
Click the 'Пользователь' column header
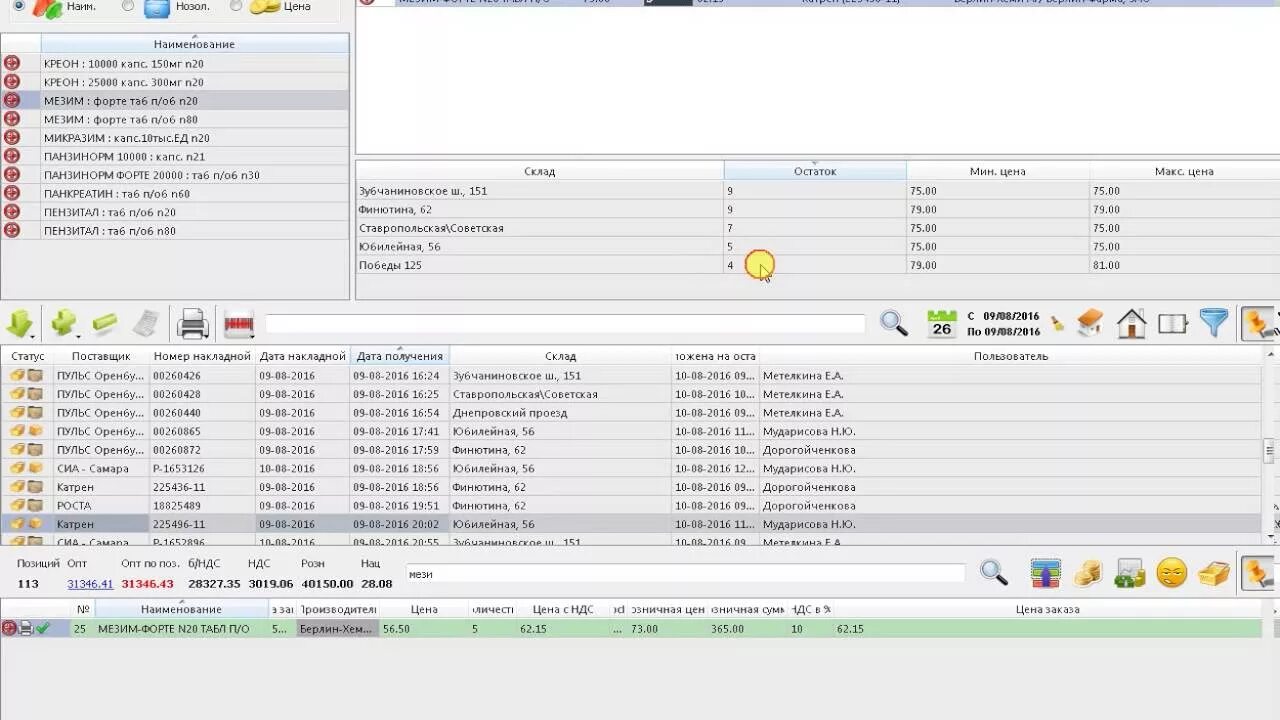coord(1010,356)
